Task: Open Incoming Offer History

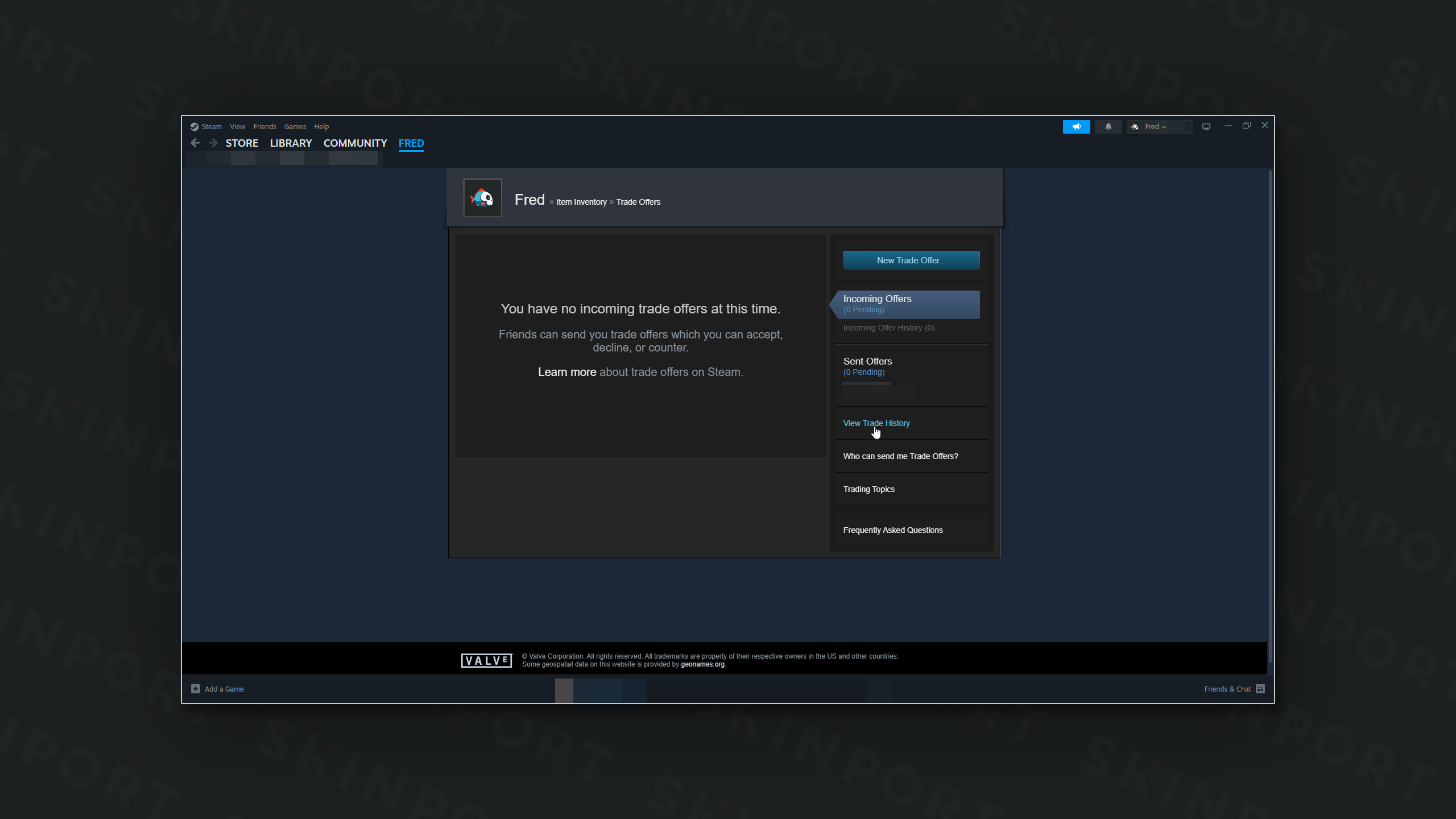Action: pyautogui.click(x=888, y=328)
